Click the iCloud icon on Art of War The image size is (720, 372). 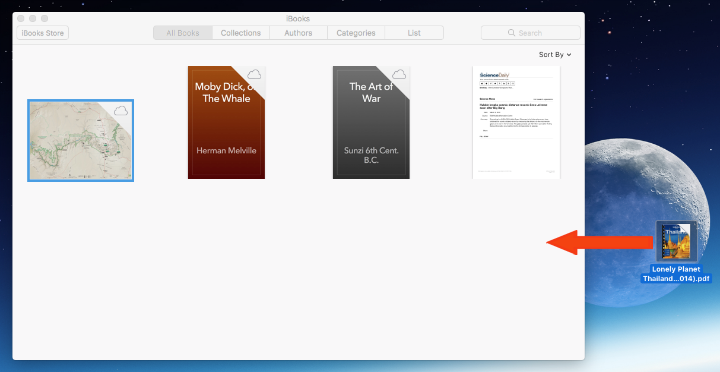(x=399, y=74)
